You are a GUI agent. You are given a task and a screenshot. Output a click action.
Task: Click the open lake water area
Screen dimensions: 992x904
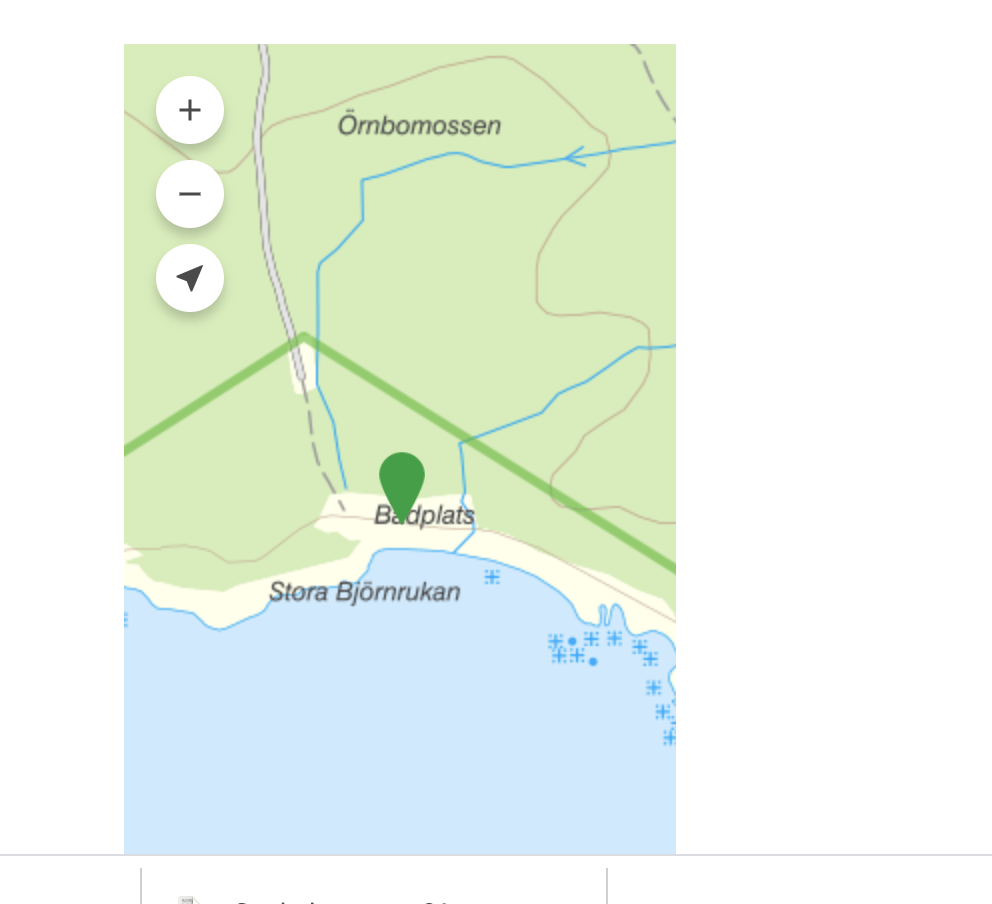point(380,740)
